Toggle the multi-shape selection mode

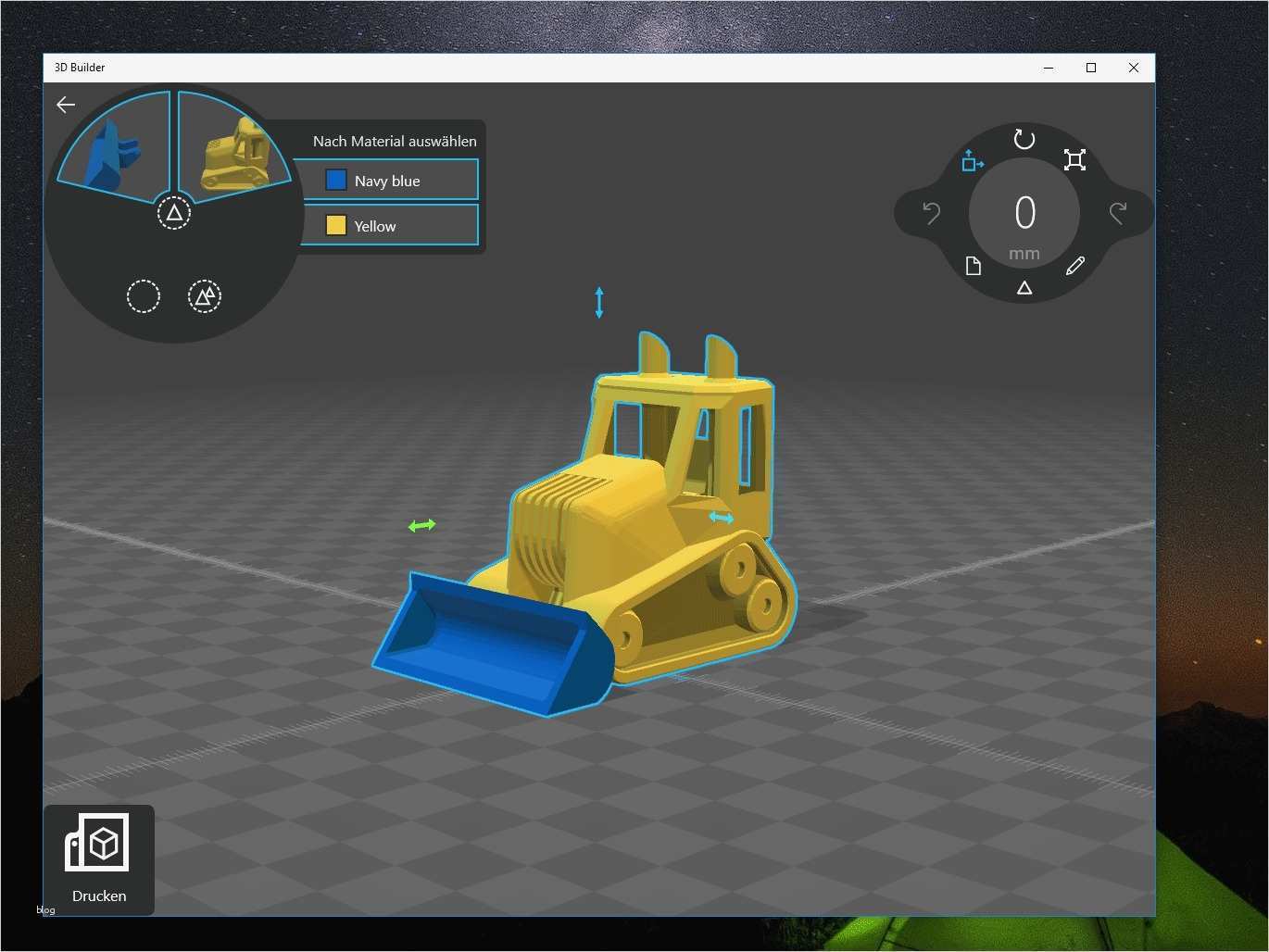(x=205, y=296)
